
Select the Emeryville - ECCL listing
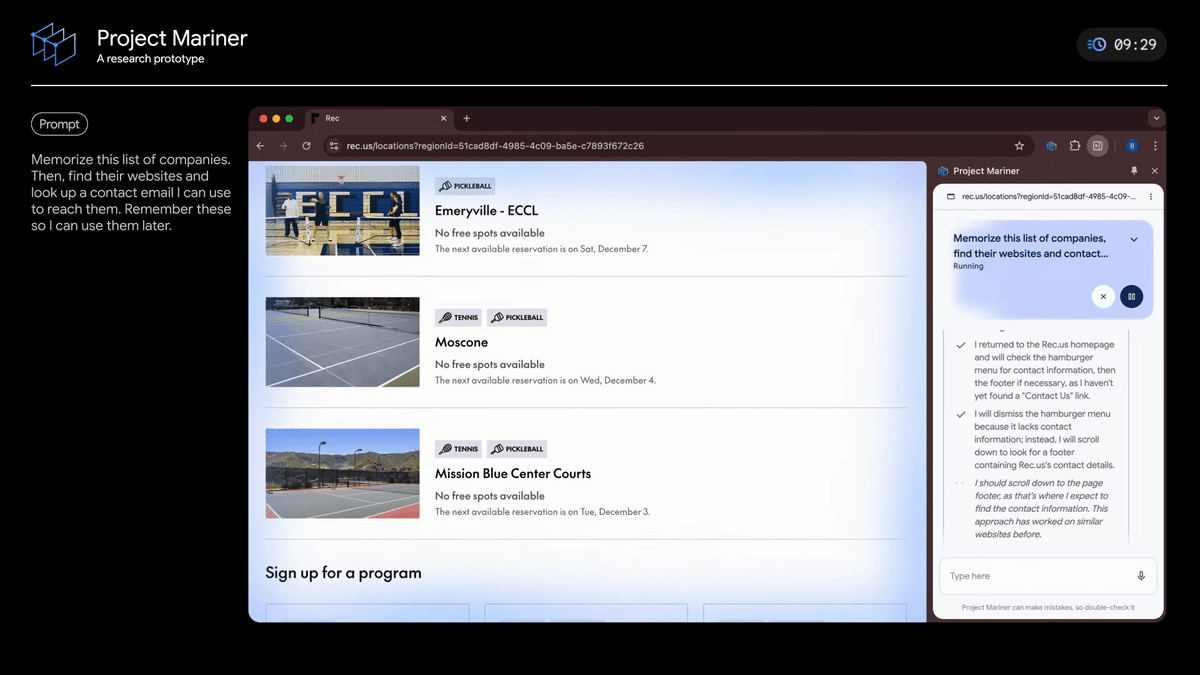[x=486, y=211]
